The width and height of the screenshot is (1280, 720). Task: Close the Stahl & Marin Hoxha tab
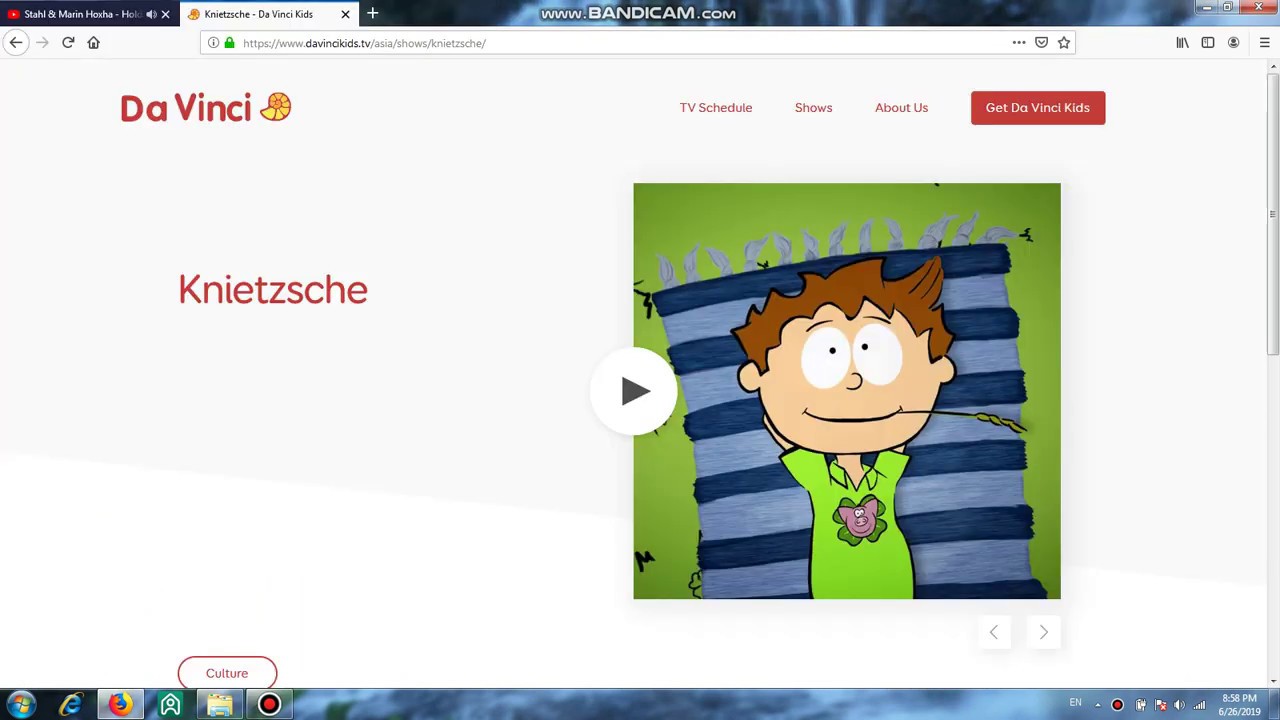pyautogui.click(x=166, y=14)
